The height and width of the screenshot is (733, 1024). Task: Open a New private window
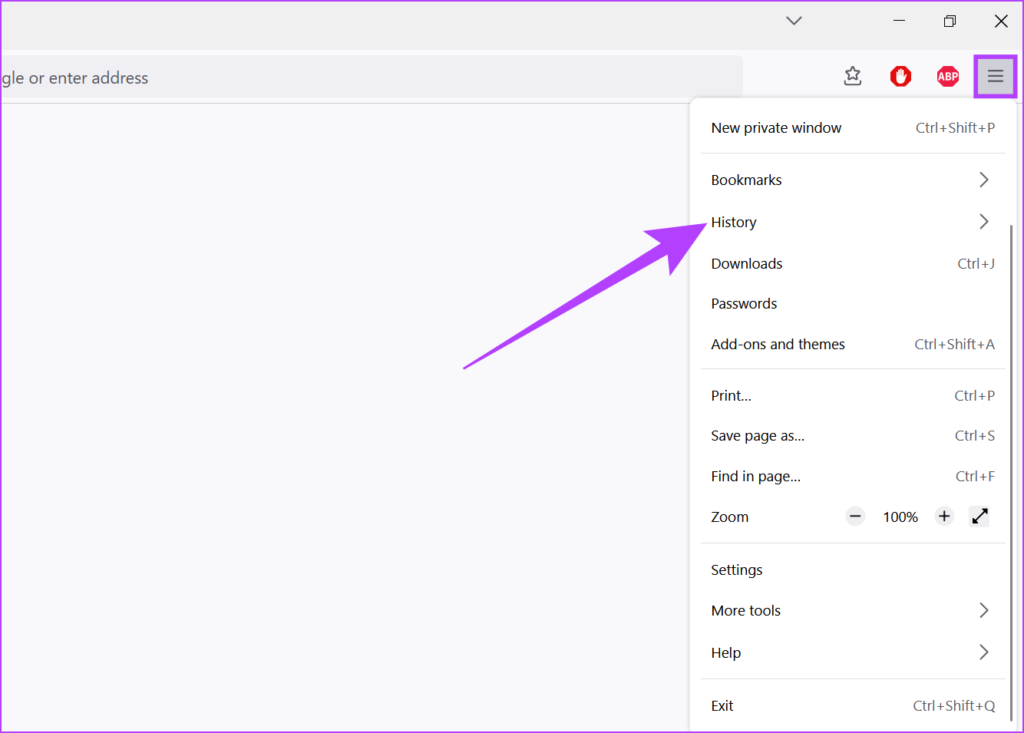(x=776, y=127)
